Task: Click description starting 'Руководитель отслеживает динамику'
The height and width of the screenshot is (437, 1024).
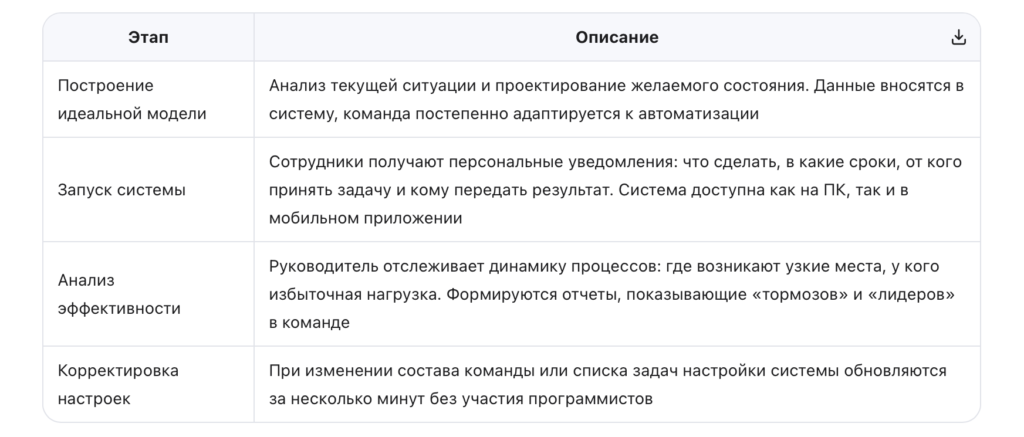Action: click(x=611, y=294)
